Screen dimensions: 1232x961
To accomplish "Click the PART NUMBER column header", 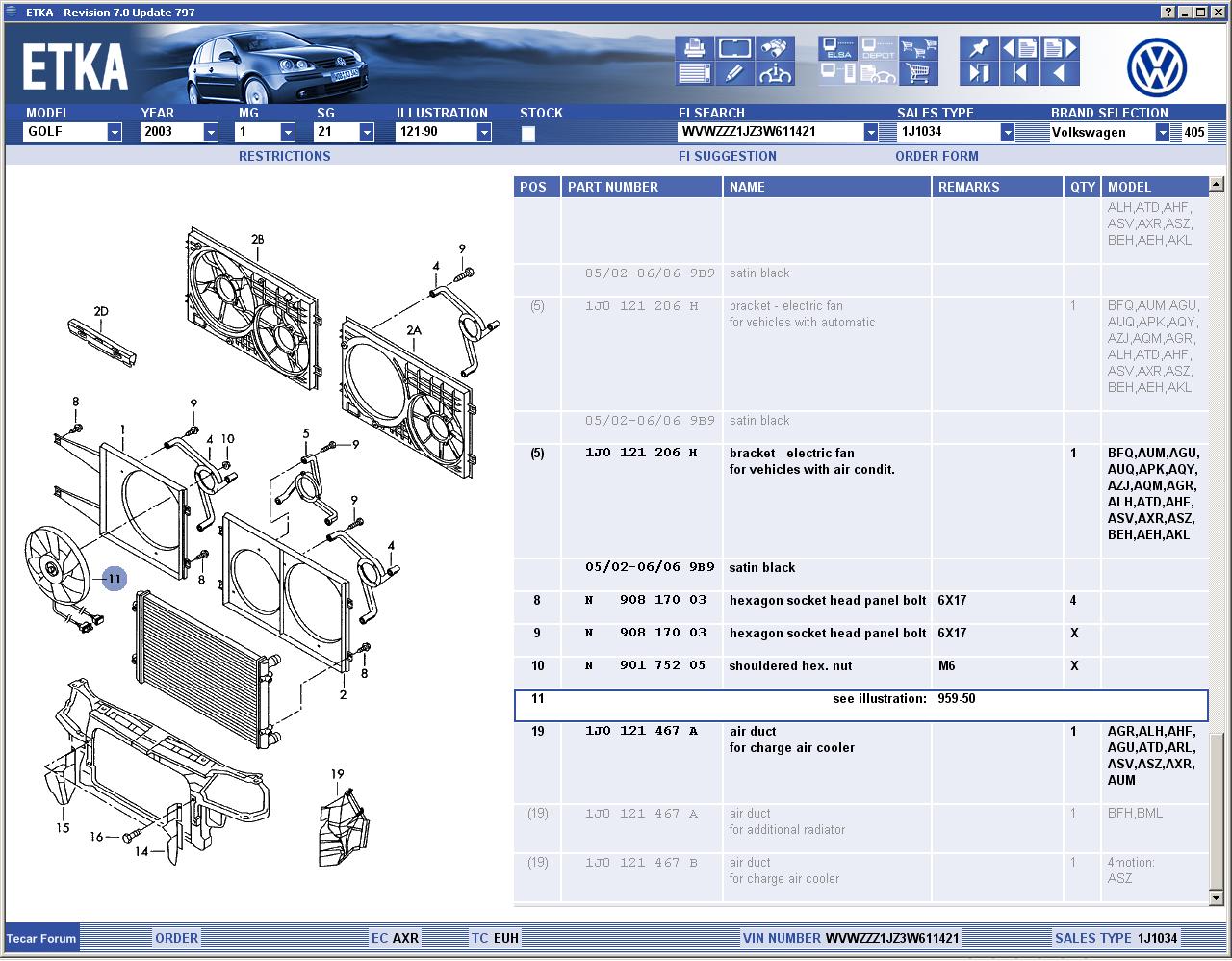I will (642, 187).
